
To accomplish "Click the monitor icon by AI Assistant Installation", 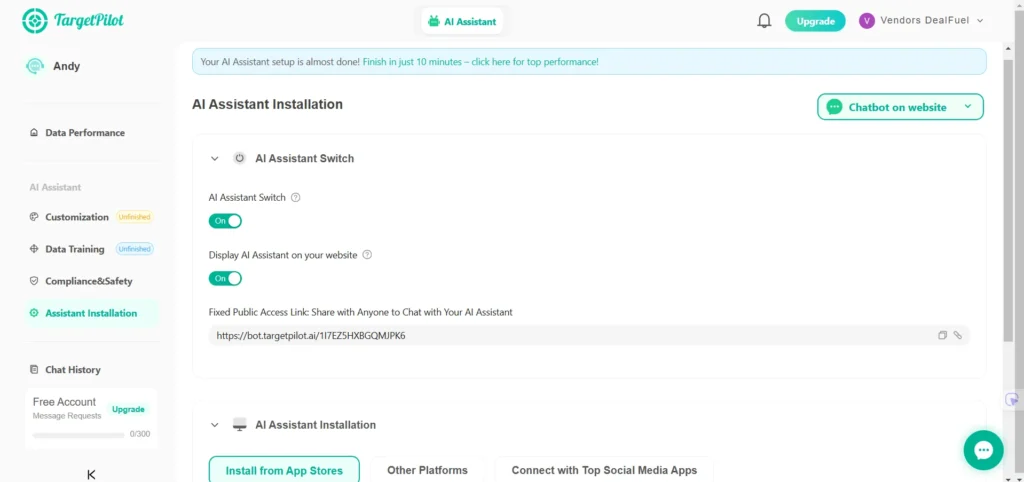I will point(240,425).
